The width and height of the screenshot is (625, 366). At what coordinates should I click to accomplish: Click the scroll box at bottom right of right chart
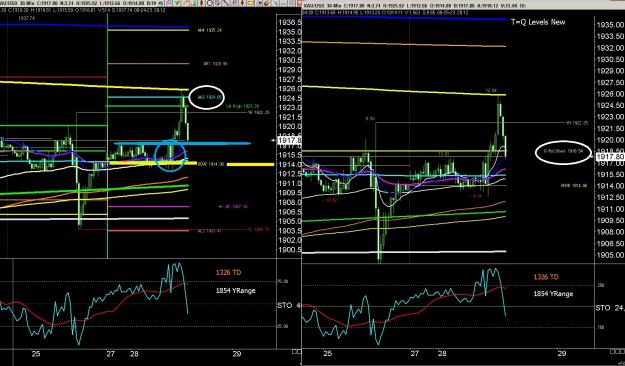tap(618, 351)
